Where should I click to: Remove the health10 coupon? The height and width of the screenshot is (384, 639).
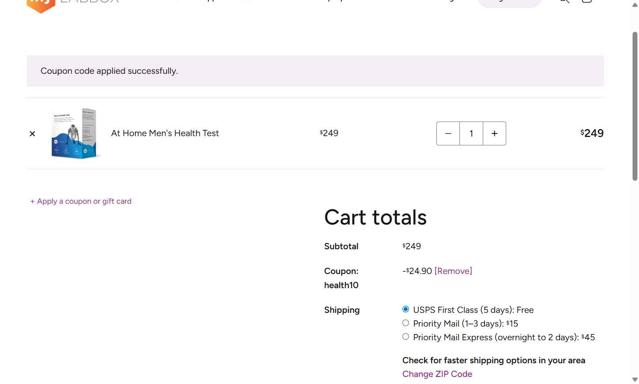(x=453, y=271)
